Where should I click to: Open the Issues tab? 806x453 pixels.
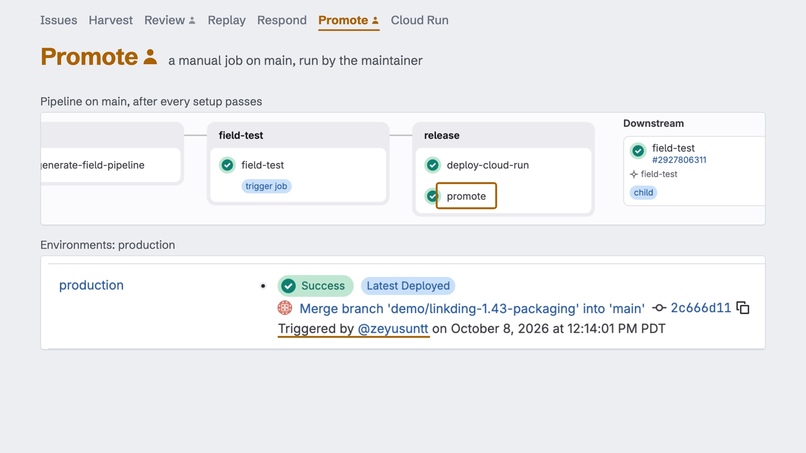point(59,20)
